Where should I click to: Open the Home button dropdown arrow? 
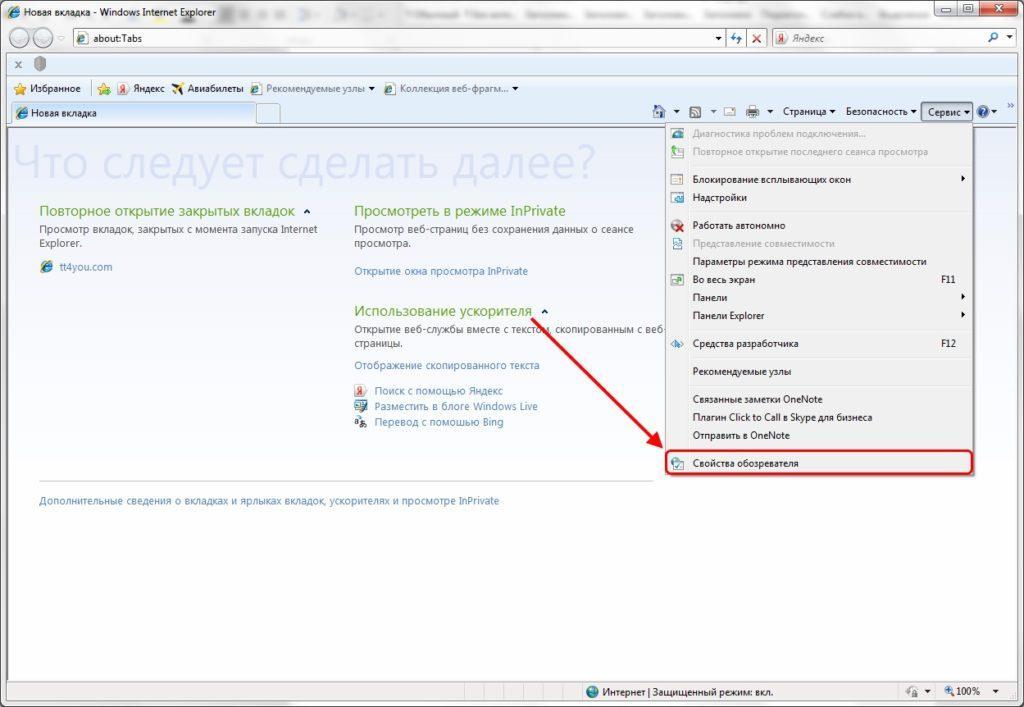(x=677, y=112)
